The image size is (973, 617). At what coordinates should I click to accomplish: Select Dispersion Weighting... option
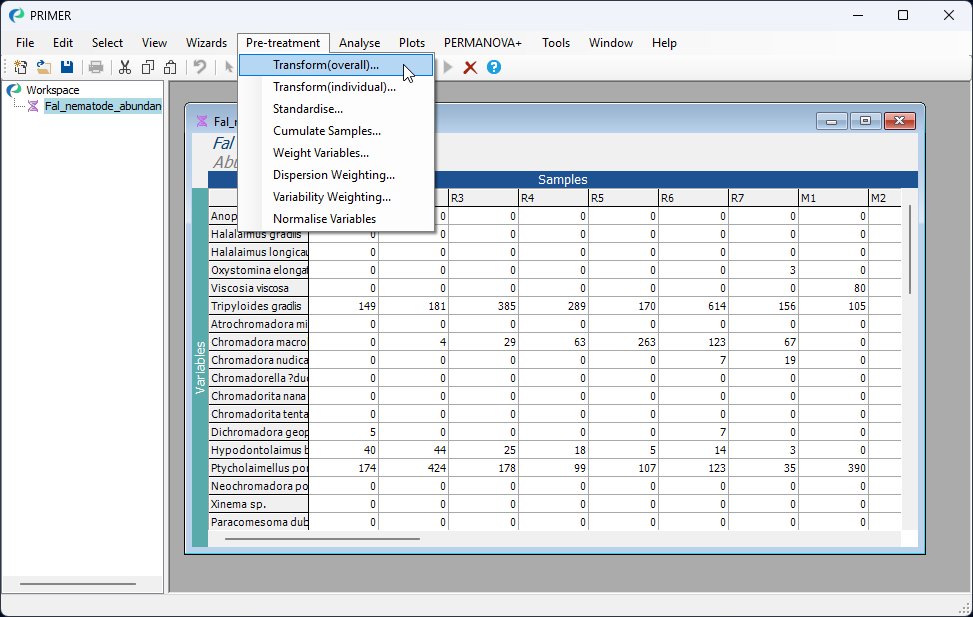[334, 175]
